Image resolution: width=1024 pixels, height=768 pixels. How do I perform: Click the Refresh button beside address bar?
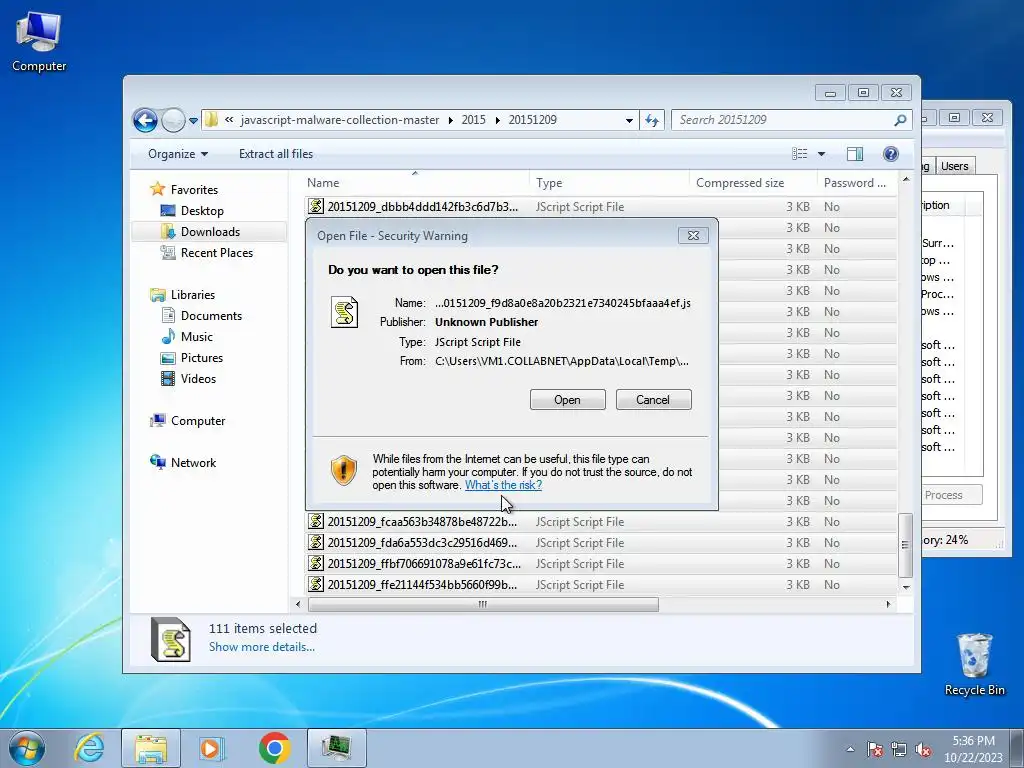(x=652, y=120)
